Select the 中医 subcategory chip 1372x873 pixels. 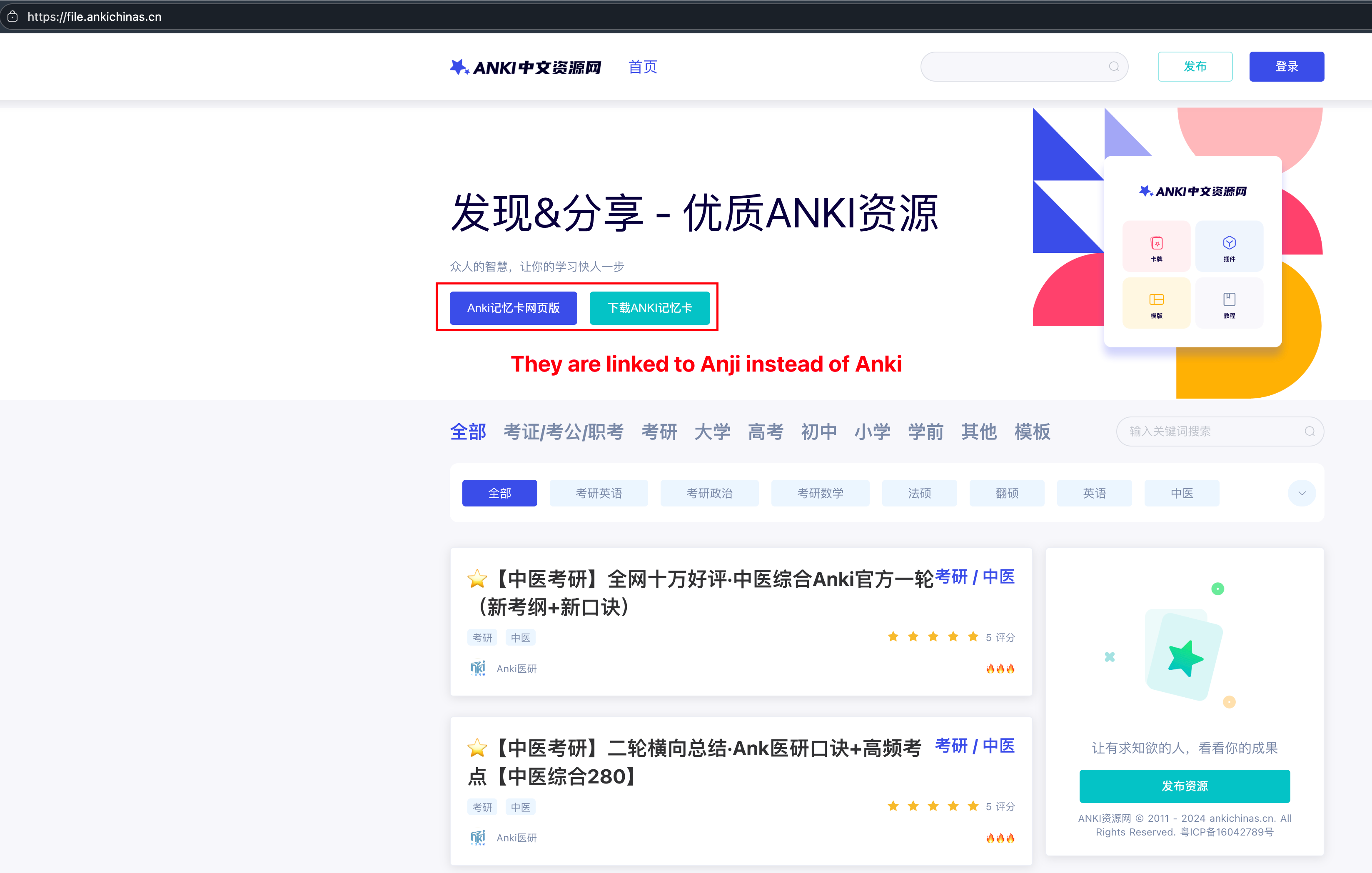coord(1181,493)
